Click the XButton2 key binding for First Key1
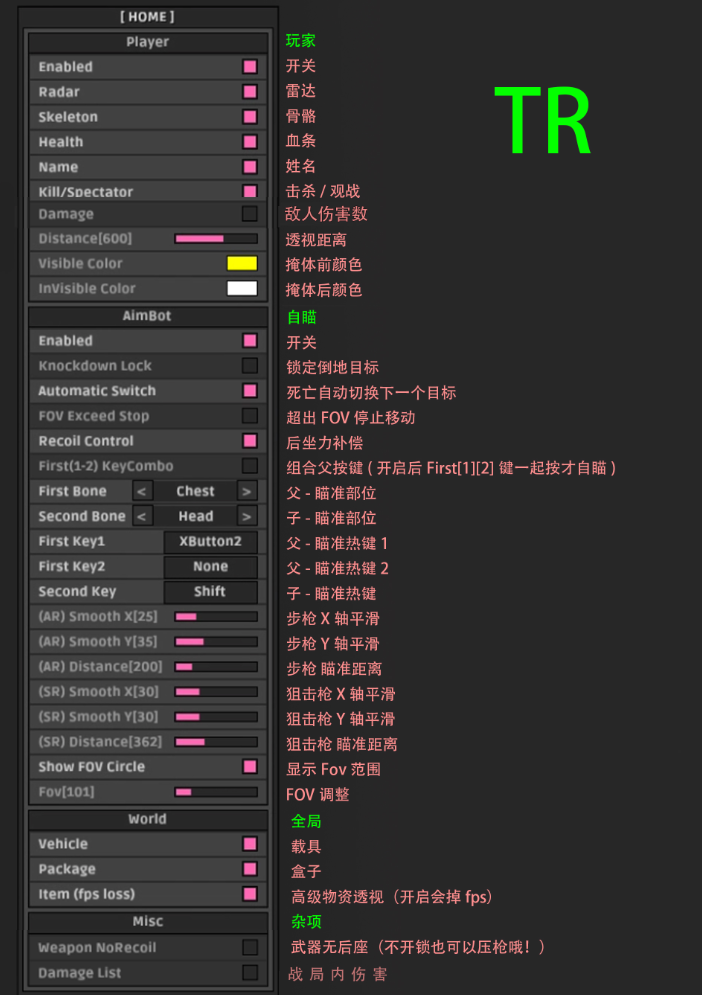 (x=211, y=541)
